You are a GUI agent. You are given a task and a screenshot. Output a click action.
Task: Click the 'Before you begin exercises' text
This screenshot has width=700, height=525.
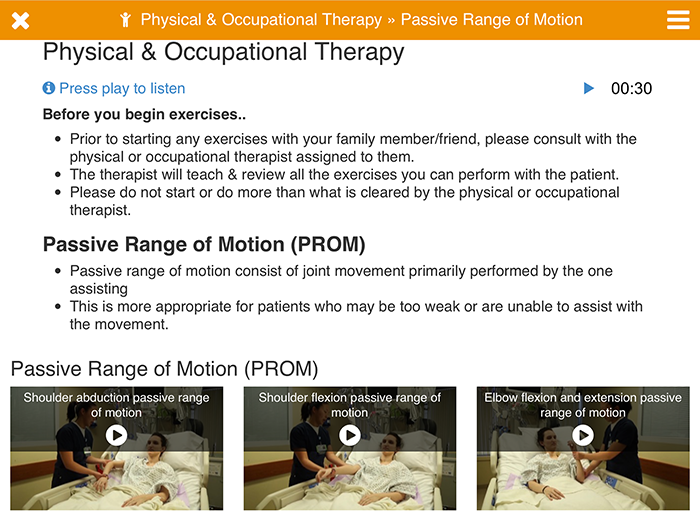click(144, 114)
